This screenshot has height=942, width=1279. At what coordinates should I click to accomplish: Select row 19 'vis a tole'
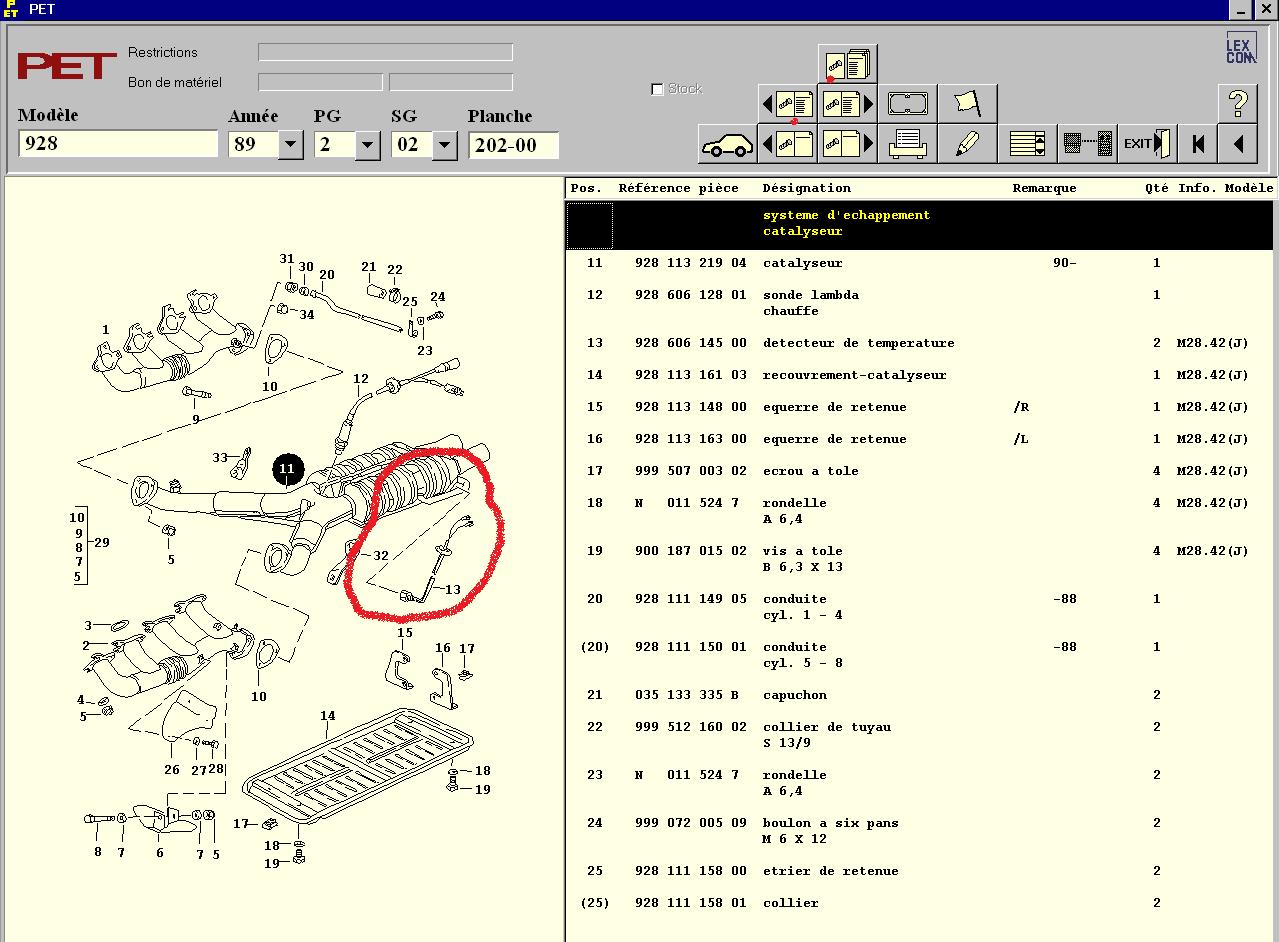click(920, 559)
